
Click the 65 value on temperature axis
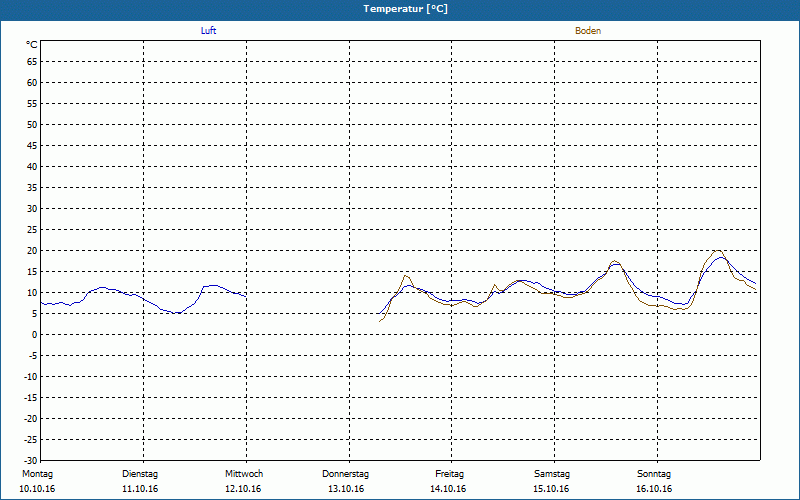click(x=32, y=62)
